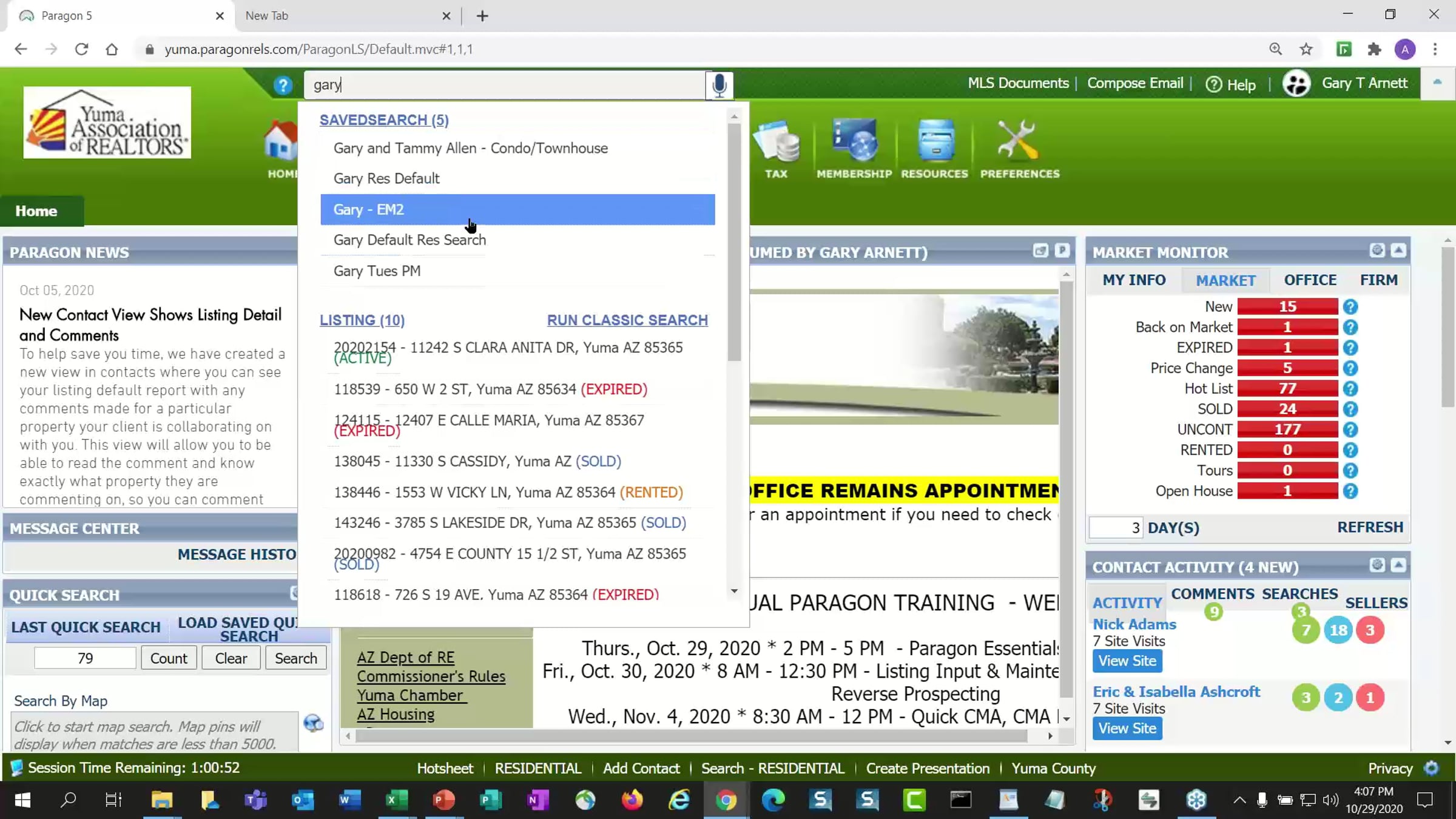The width and height of the screenshot is (1456, 819).
Task: Click the Market Monitor days input field
Action: click(1115, 527)
